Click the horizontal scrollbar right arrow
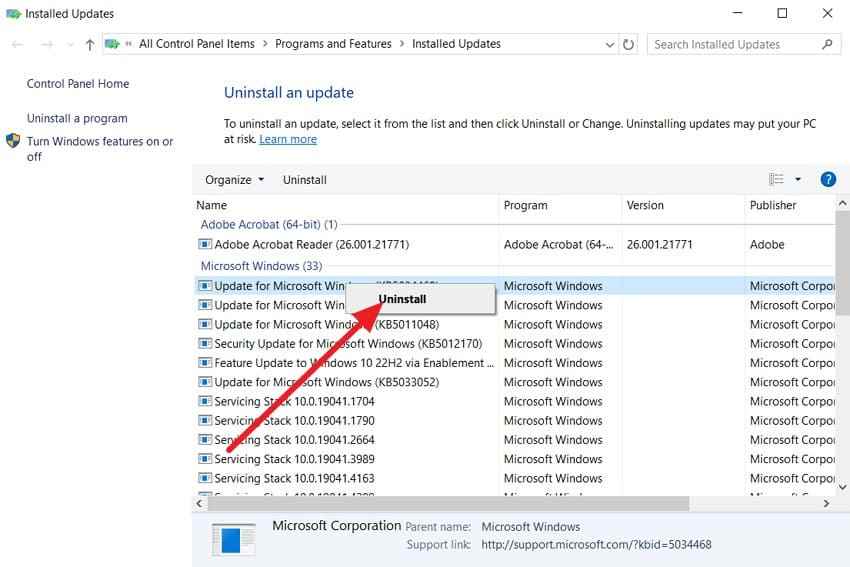The width and height of the screenshot is (850, 567). 826,504
